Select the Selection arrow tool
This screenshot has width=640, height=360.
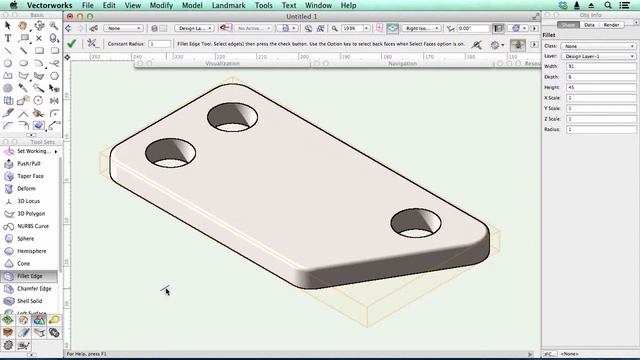(8, 26)
